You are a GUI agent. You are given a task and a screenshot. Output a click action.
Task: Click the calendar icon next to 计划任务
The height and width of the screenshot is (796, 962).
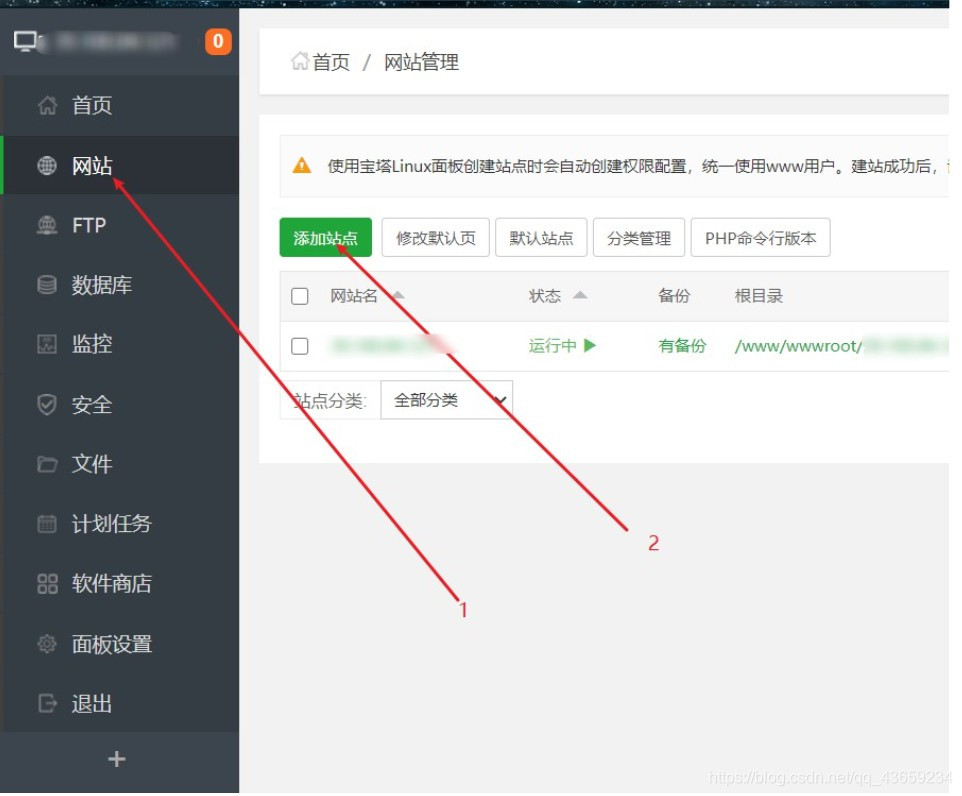[x=47, y=524]
